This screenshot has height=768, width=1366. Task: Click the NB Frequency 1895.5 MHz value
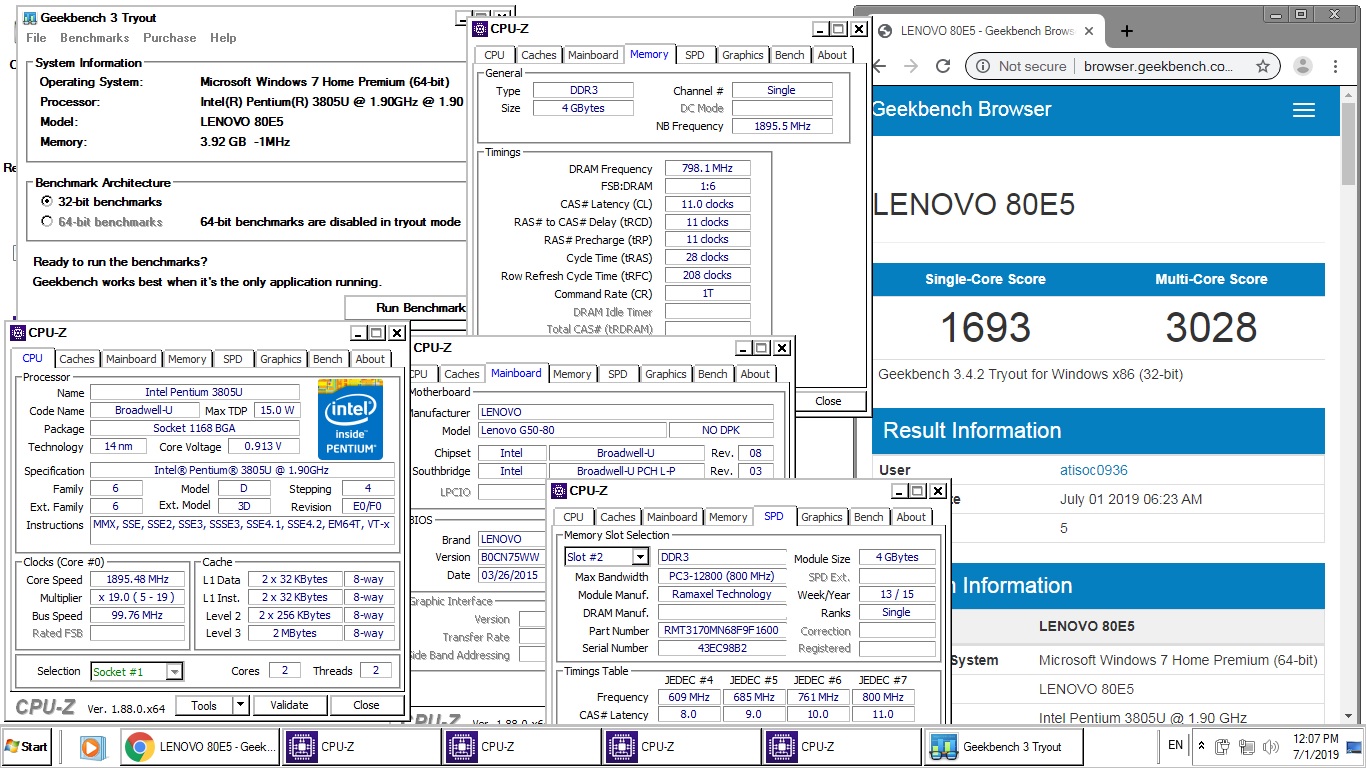[782, 127]
